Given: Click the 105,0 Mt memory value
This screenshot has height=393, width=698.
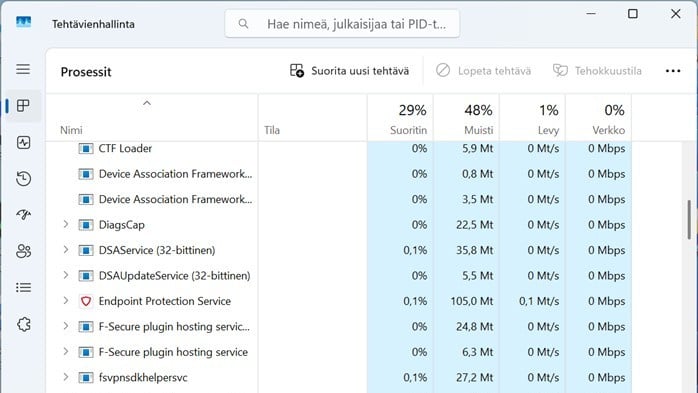Looking at the screenshot, I should pos(471,301).
